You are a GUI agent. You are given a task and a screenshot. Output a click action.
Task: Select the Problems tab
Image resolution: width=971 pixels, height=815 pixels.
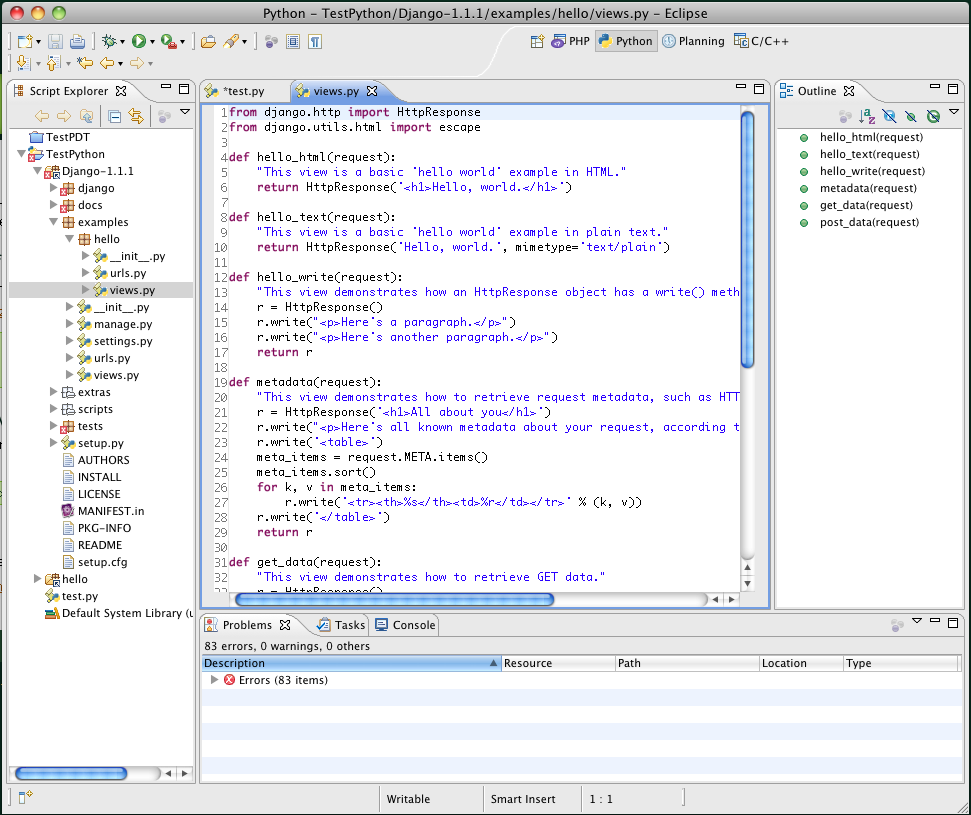[x=247, y=625]
